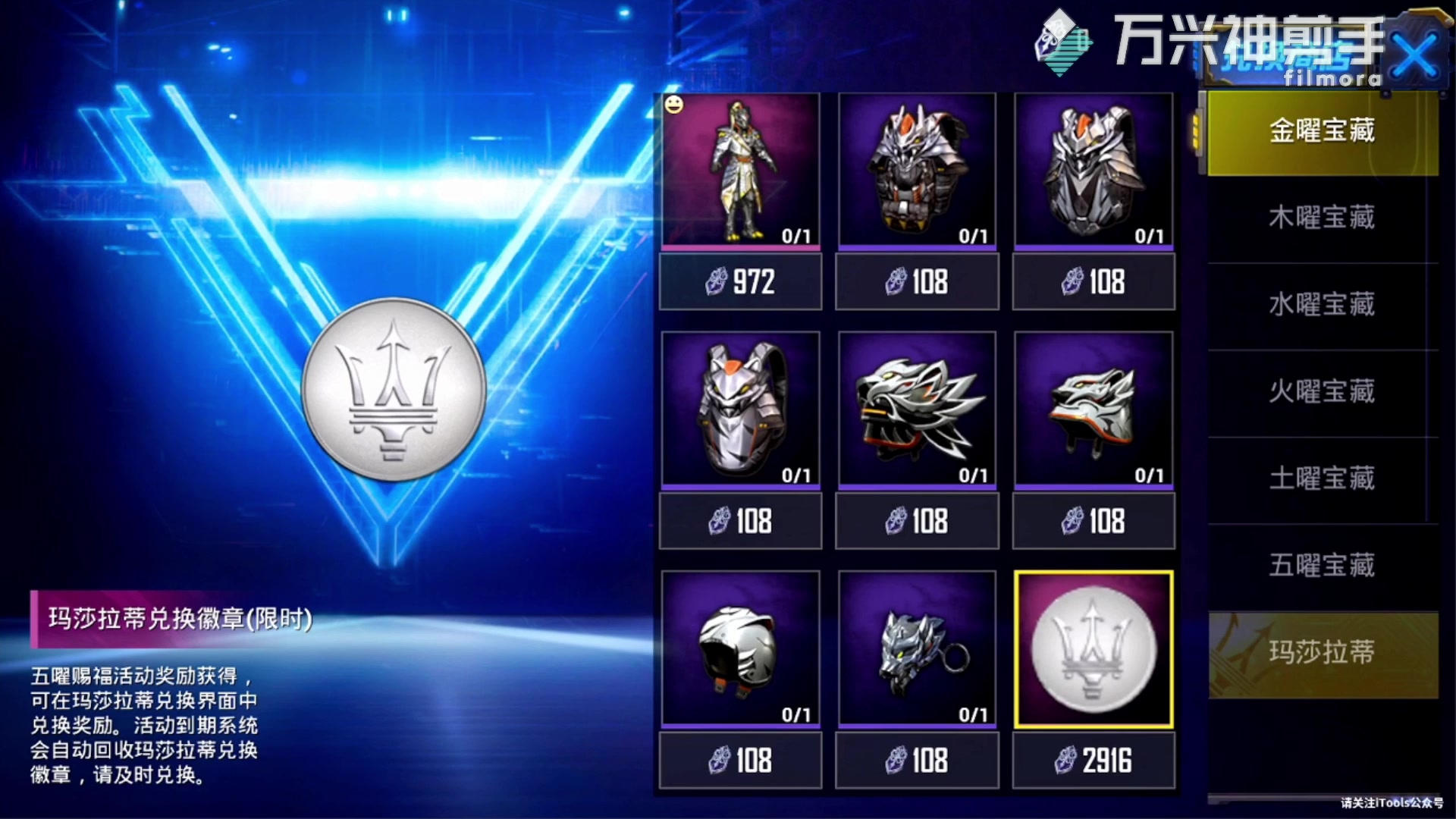Redeem outfit for 972 tokens
This screenshot has height=819, width=1456.
tap(740, 282)
